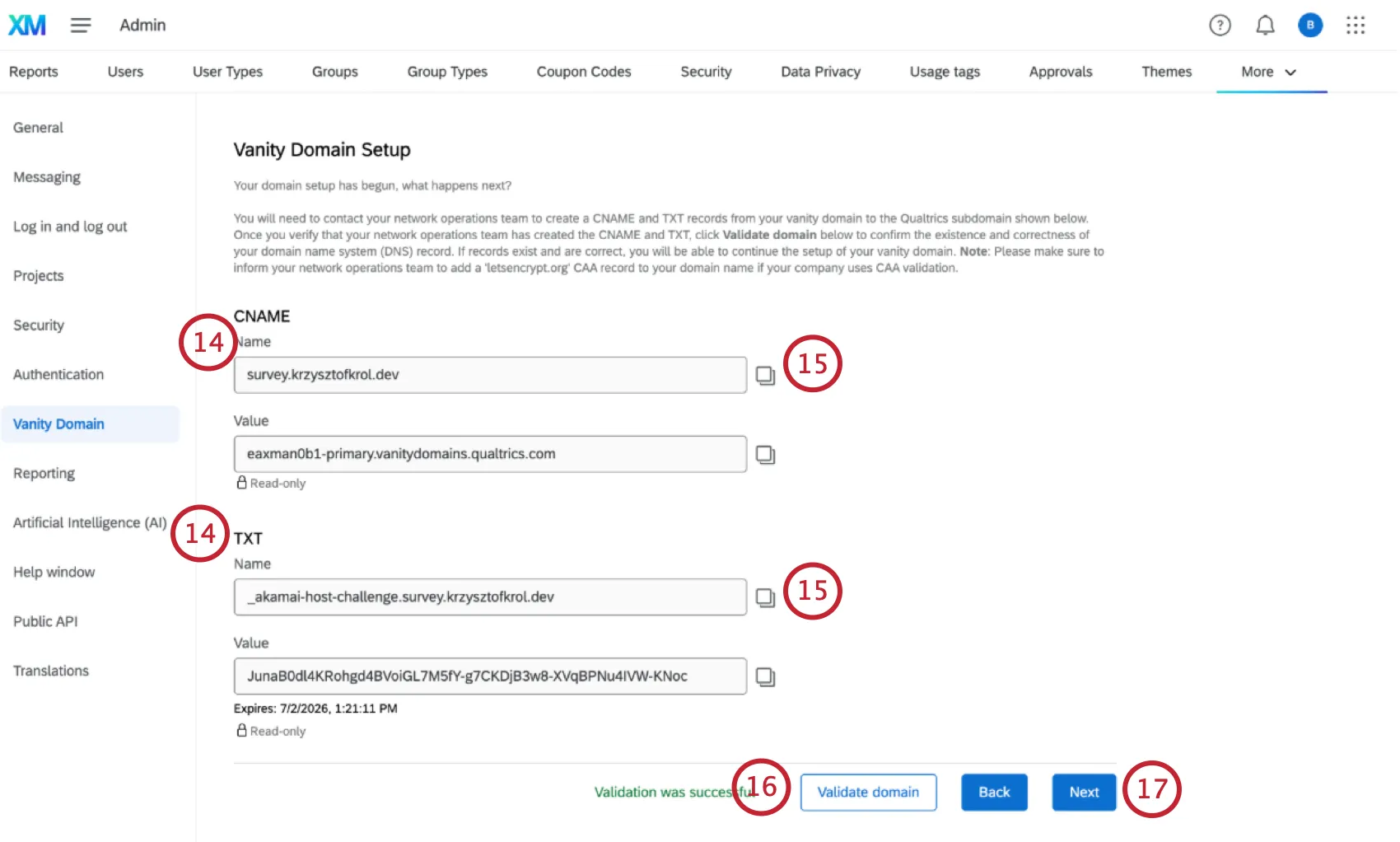Select Vanity Domain in sidebar
The width and height of the screenshot is (1400, 842).
[90, 424]
